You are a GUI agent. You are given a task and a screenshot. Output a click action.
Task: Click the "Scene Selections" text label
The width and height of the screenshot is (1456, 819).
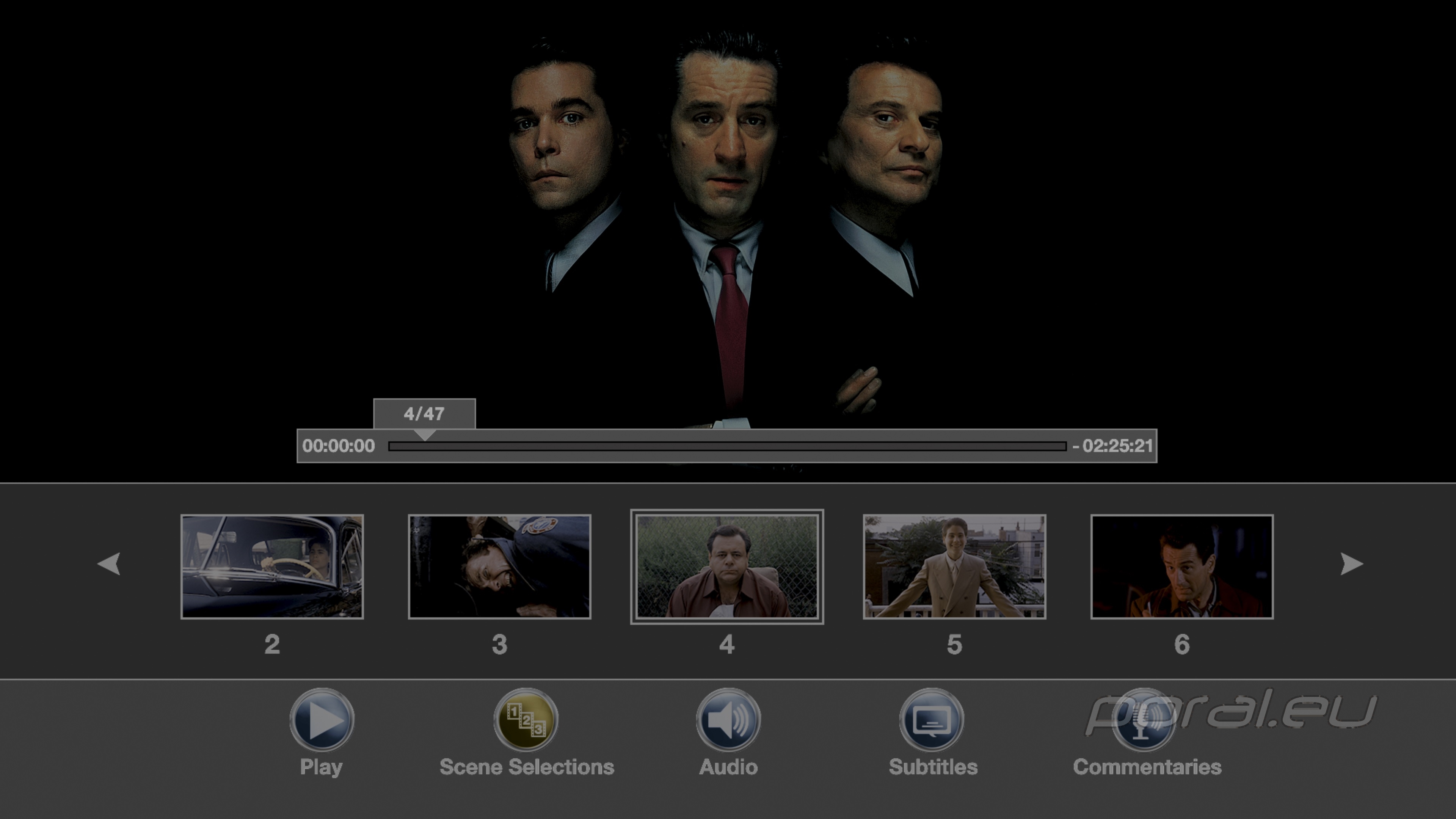click(x=527, y=767)
